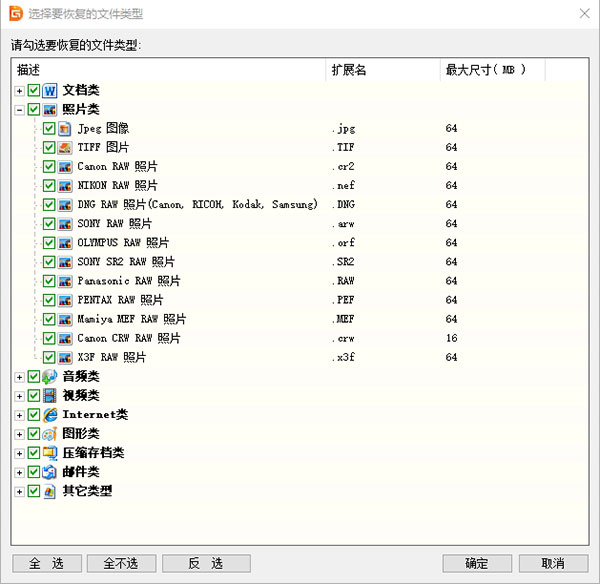Collapse the 照片类 tree node
Viewport: 600px width, 584px height.
pos(19,110)
